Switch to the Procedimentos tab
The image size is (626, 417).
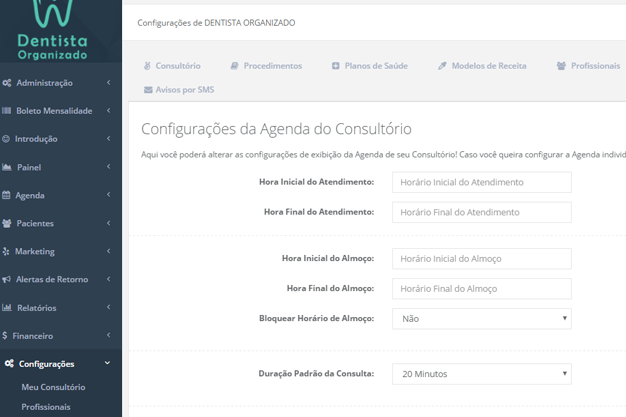[x=266, y=66]
